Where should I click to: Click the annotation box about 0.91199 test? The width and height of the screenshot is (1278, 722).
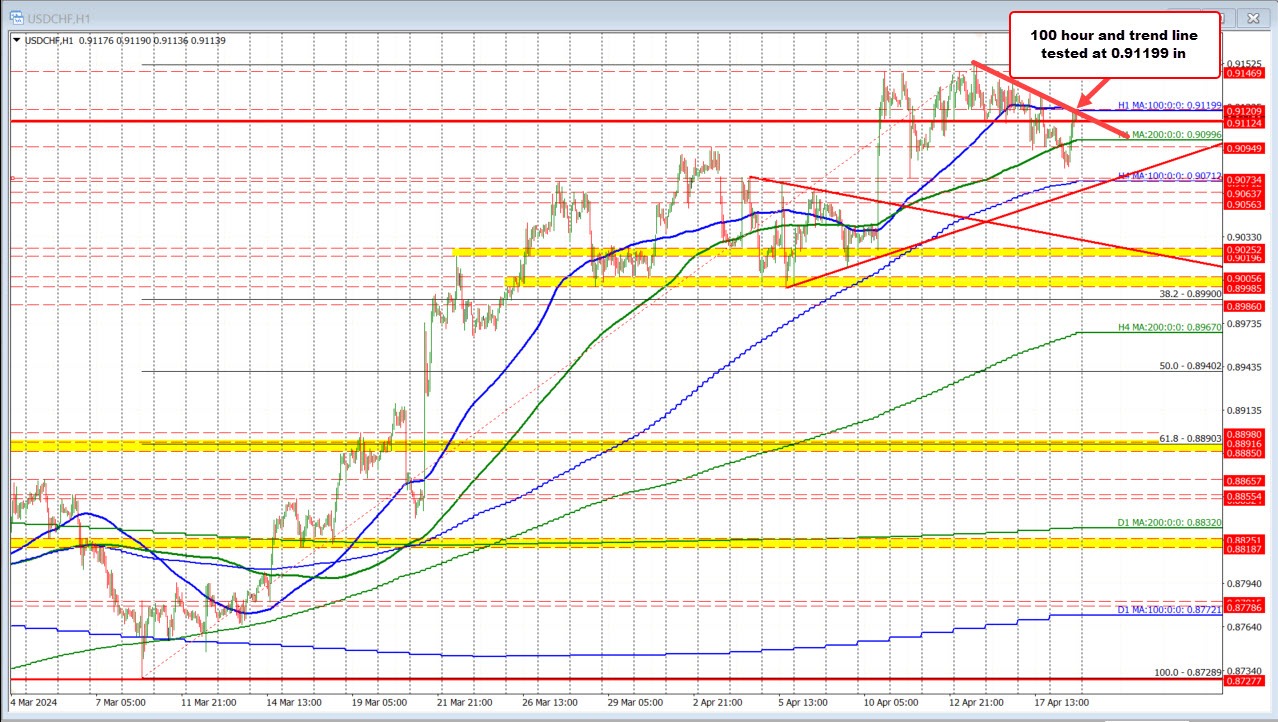tap(1114, 45)
